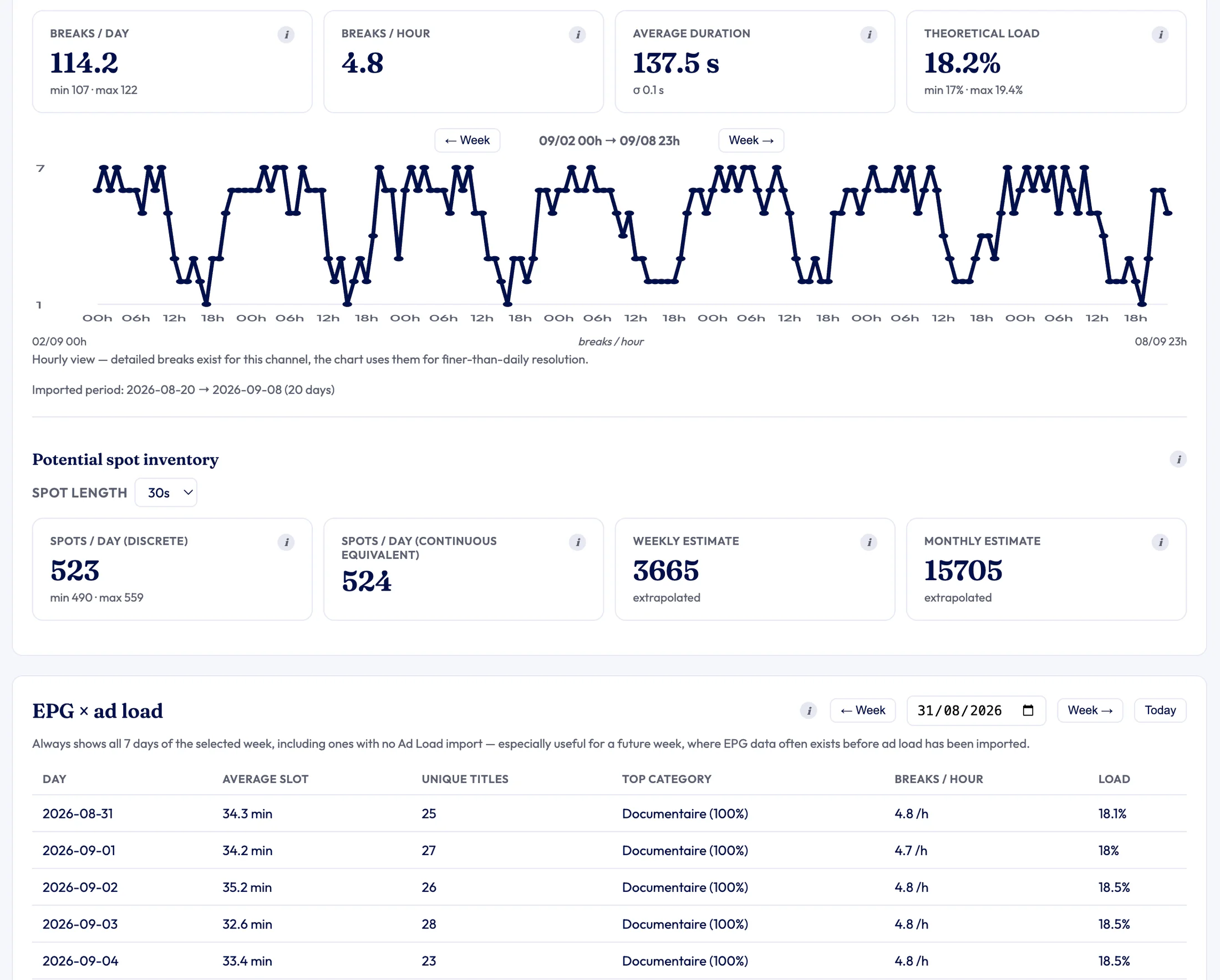Go to next week above the chart

[x=751, y=140]
